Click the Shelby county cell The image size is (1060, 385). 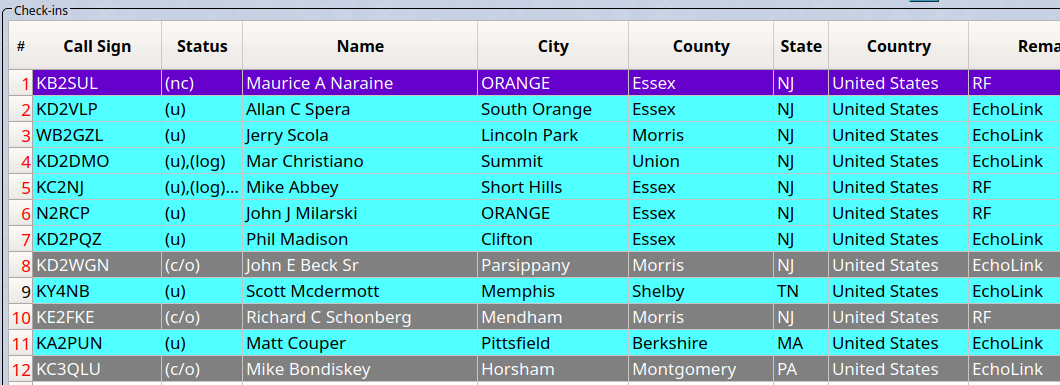pos(701,291)
